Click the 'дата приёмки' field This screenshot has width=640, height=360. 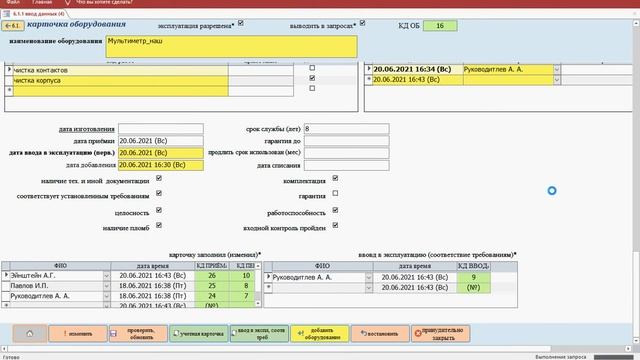(161, 141)
